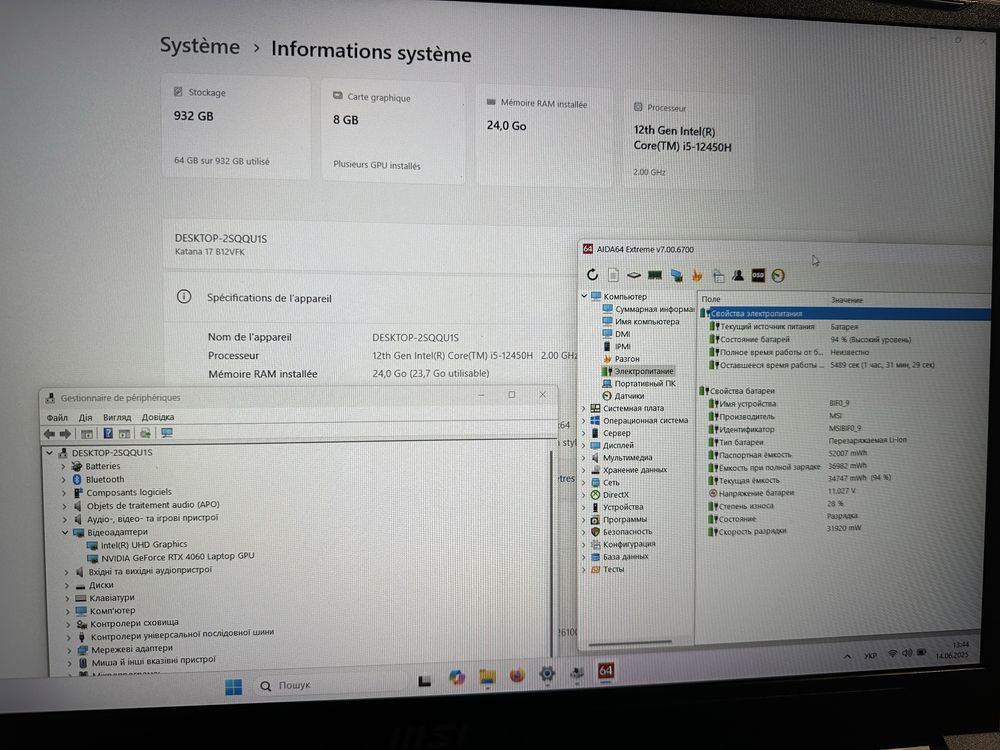The image size is (1000, 750).
Task: Expand Batteries node in Device Manager
Action: 63,466
